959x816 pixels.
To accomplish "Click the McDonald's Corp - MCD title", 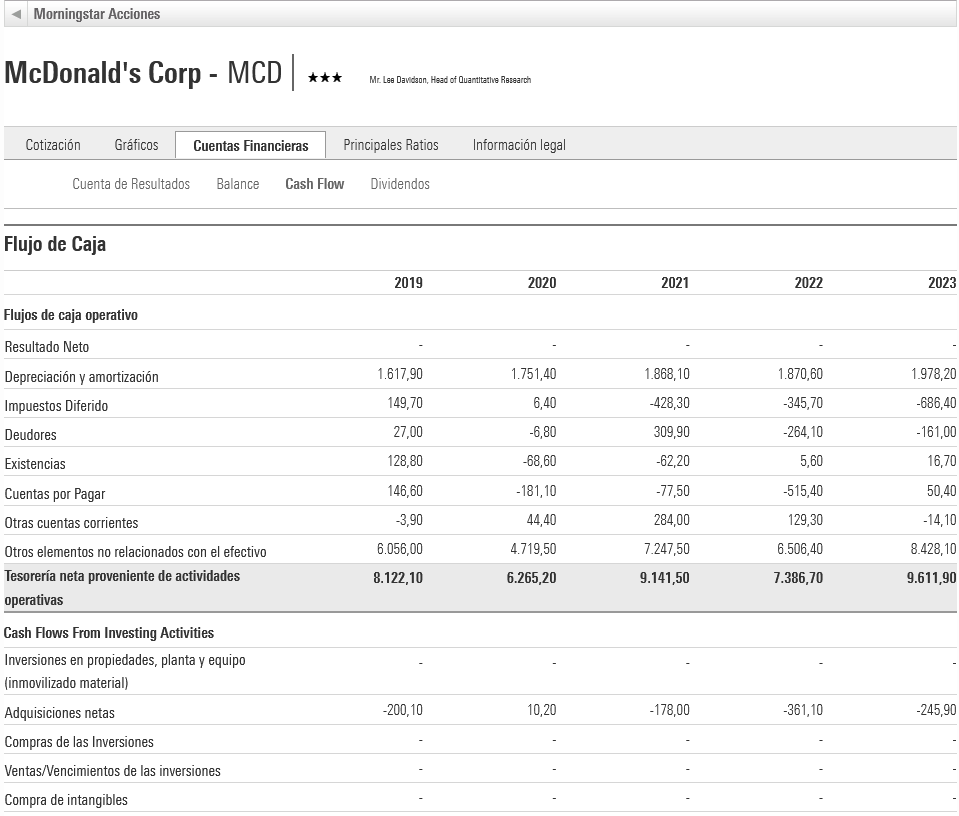I will coord(143,73).
